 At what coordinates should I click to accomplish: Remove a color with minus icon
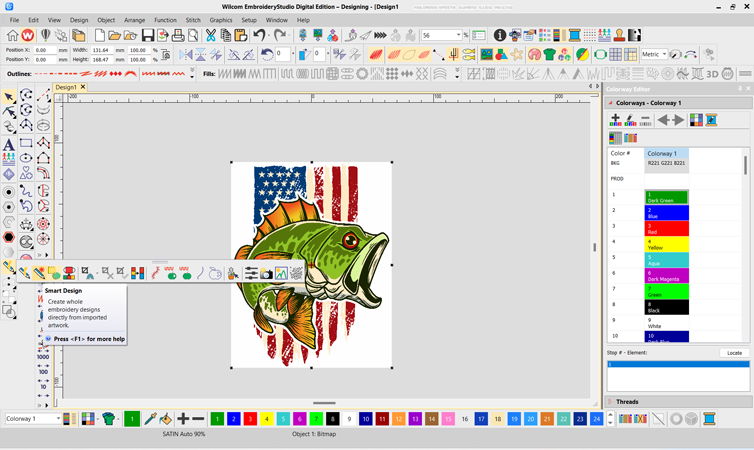pyautogui.click(x=645, y=120)
